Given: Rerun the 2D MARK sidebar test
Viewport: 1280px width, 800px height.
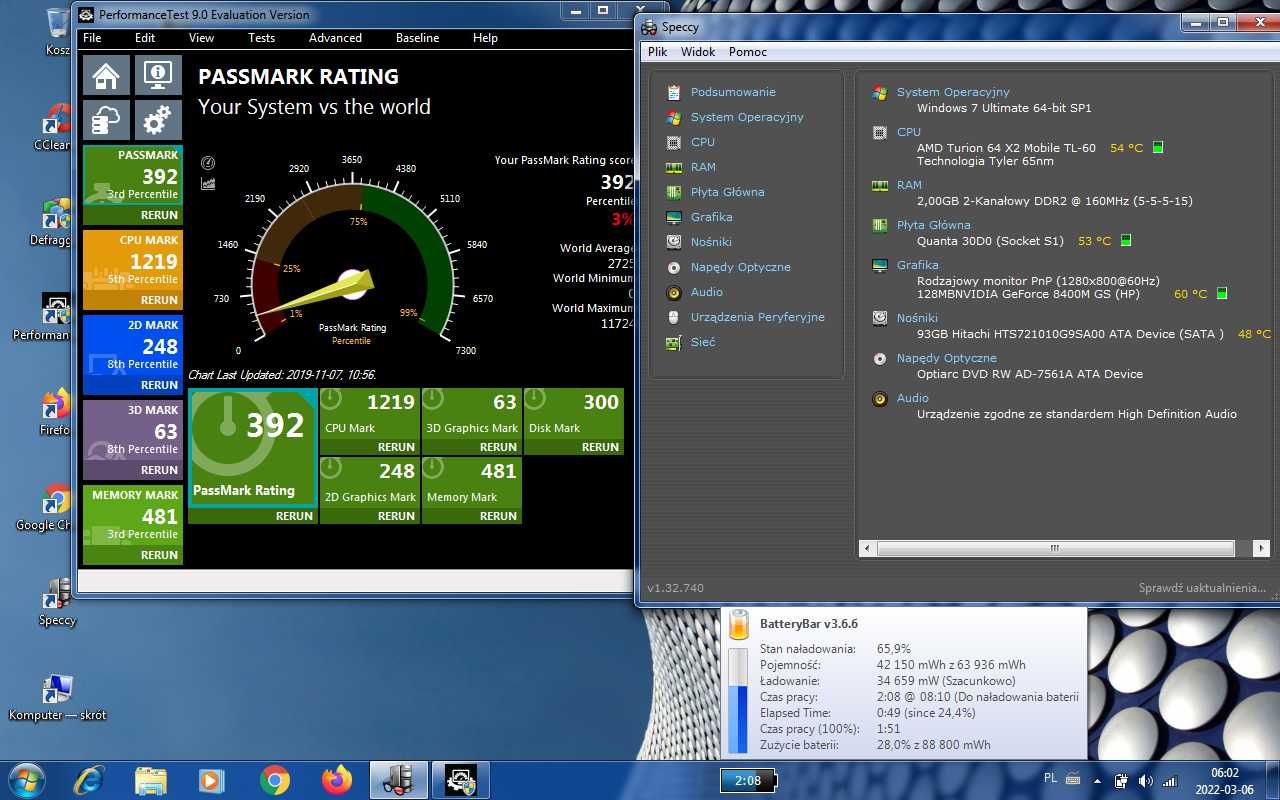Looking at the screenshot, I should [159, 385].
